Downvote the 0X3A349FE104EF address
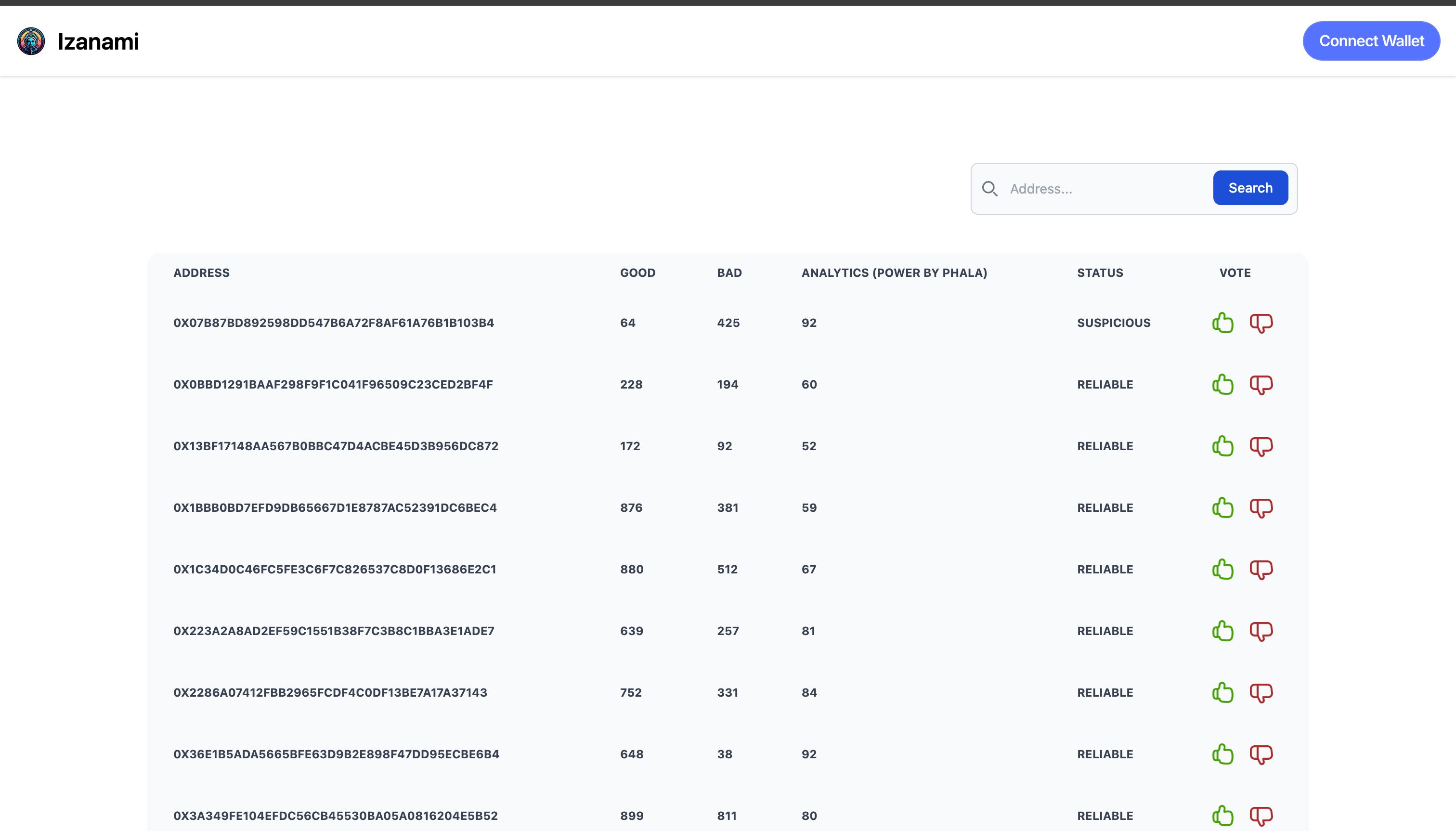This screenshot has width=1456, height=831. [1261, 817]
